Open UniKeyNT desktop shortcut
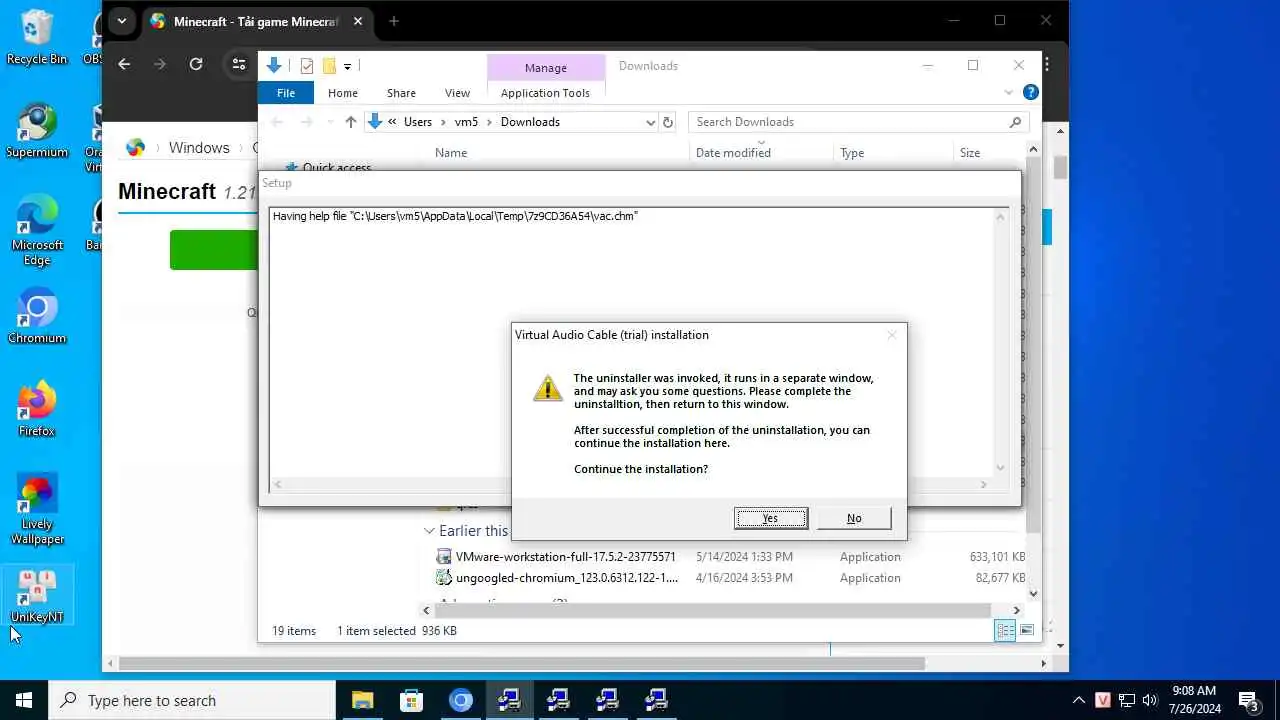Screen dimensions: 1280x720 point(37,596)
